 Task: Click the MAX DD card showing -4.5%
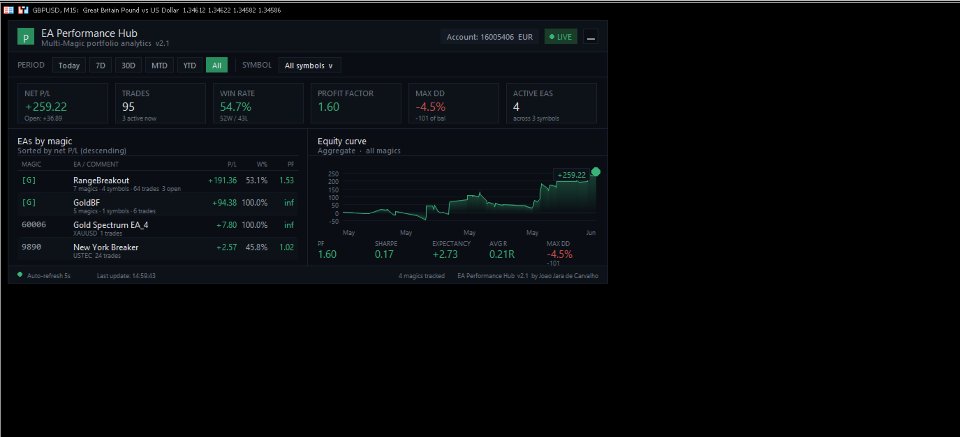pyautogui.click(x=454, y=104)
